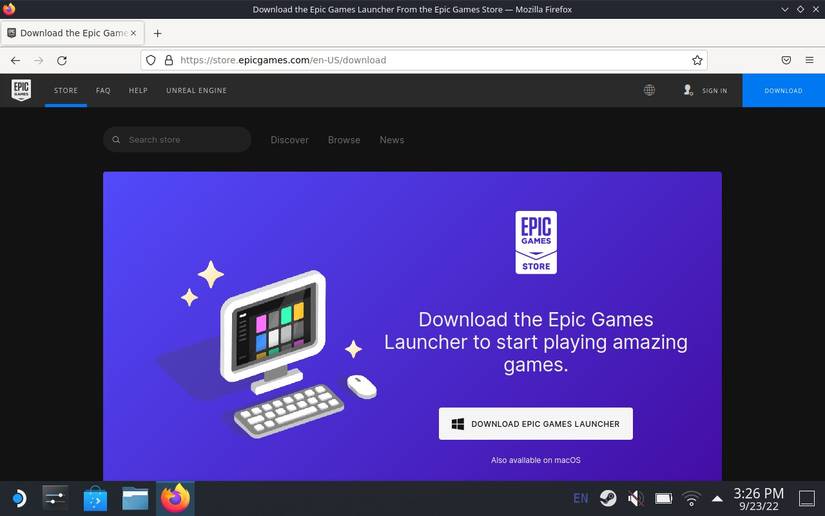This screenshot has height=516, width=825.
Task: Open the FAQ nav item
Action: 103,90
